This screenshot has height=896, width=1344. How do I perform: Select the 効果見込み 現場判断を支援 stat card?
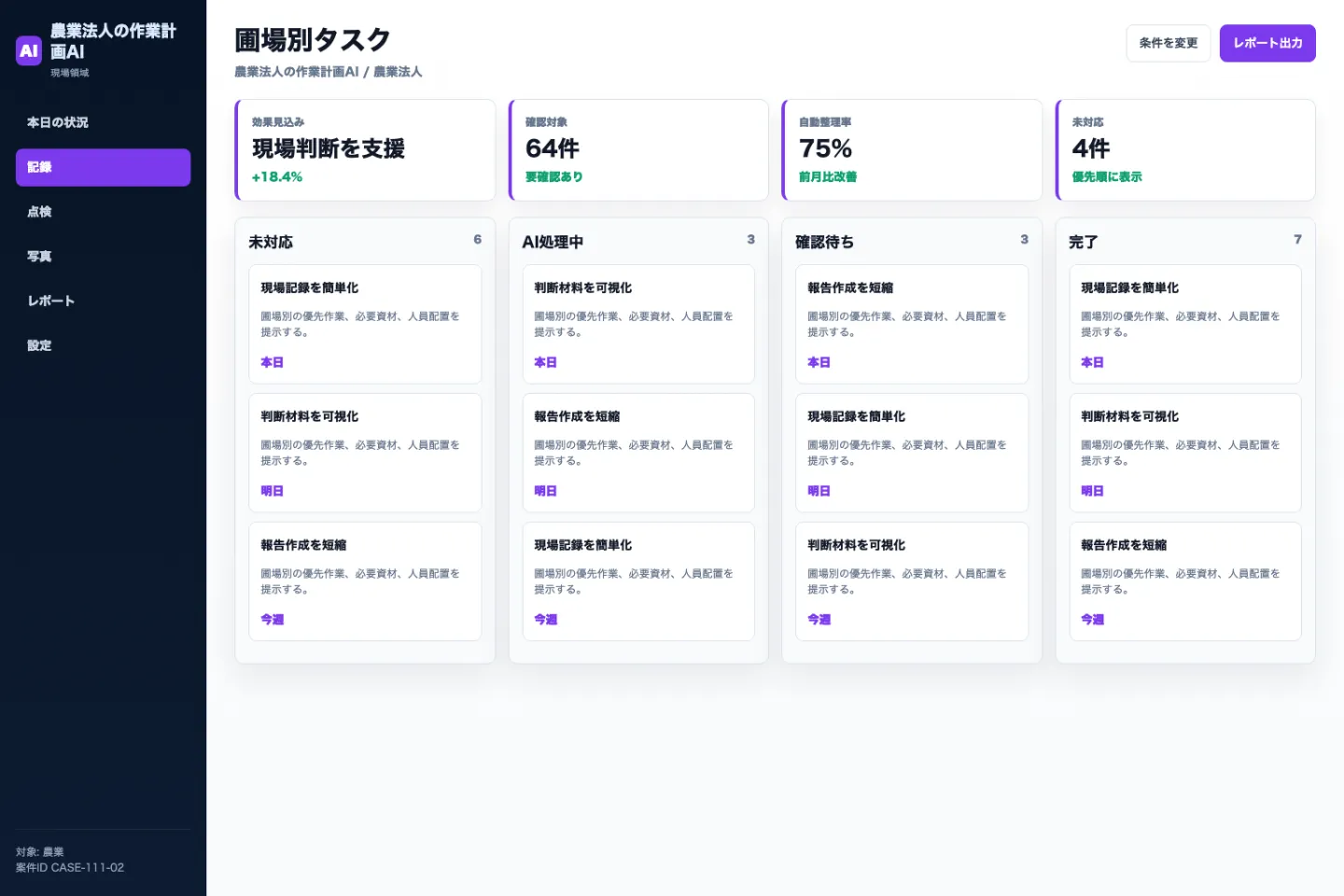click(365, 150)
